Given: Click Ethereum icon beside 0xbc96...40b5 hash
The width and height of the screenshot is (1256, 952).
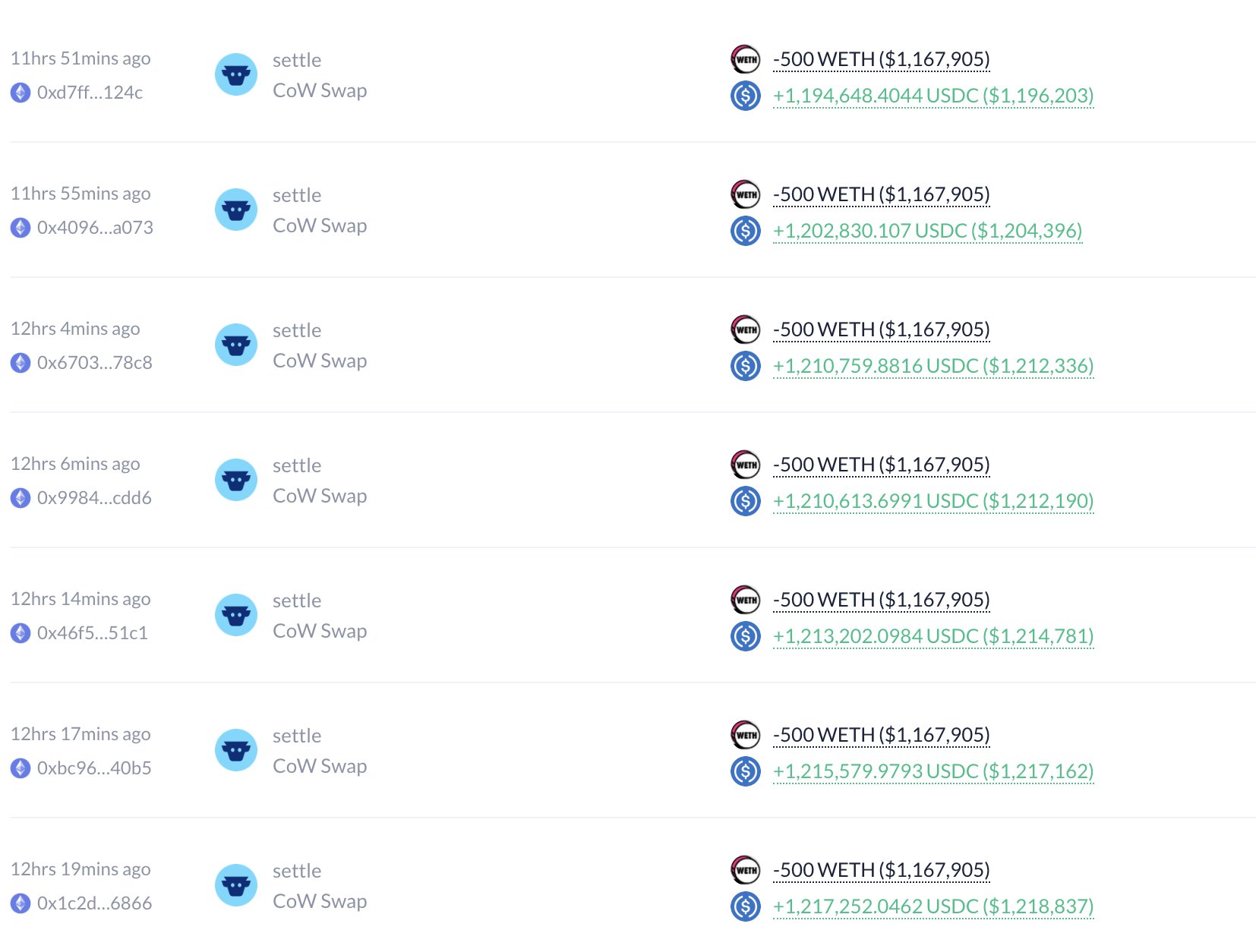Looking at the screenshot, I should (x=21, y=768).
